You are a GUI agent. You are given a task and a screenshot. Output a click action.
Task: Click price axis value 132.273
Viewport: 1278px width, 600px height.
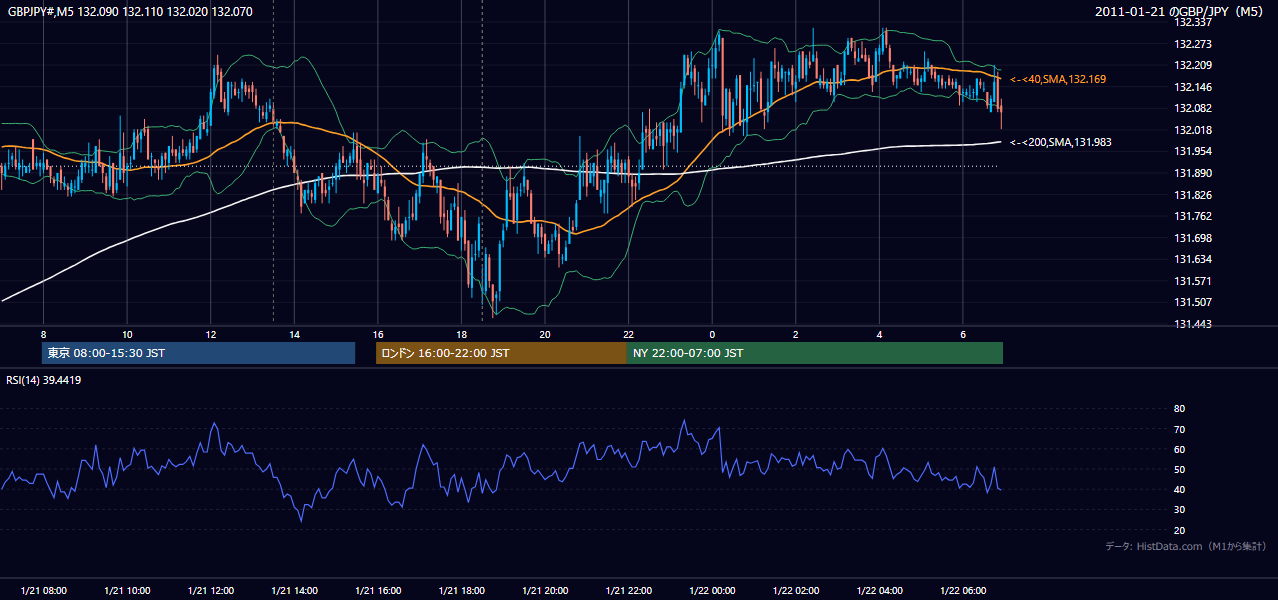[x=1192, y=44]
